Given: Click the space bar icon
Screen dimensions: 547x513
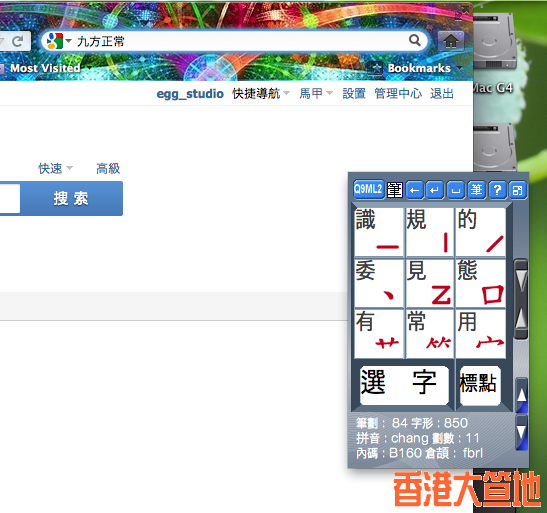Looking at the screenshot, I should point(456,190).
